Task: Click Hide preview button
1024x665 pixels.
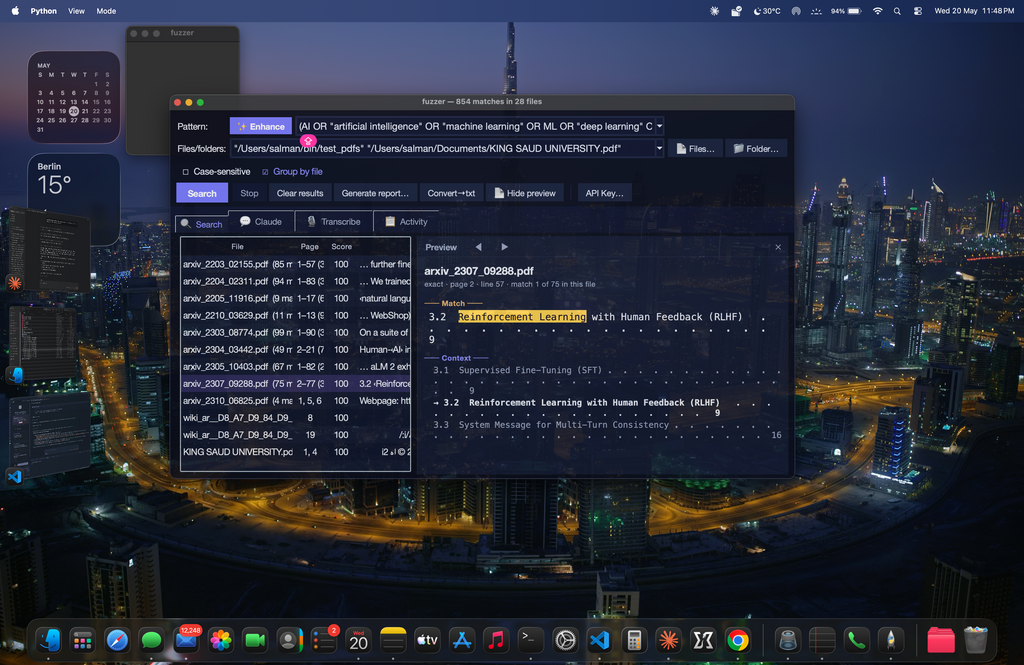Action: pos(525,193)
